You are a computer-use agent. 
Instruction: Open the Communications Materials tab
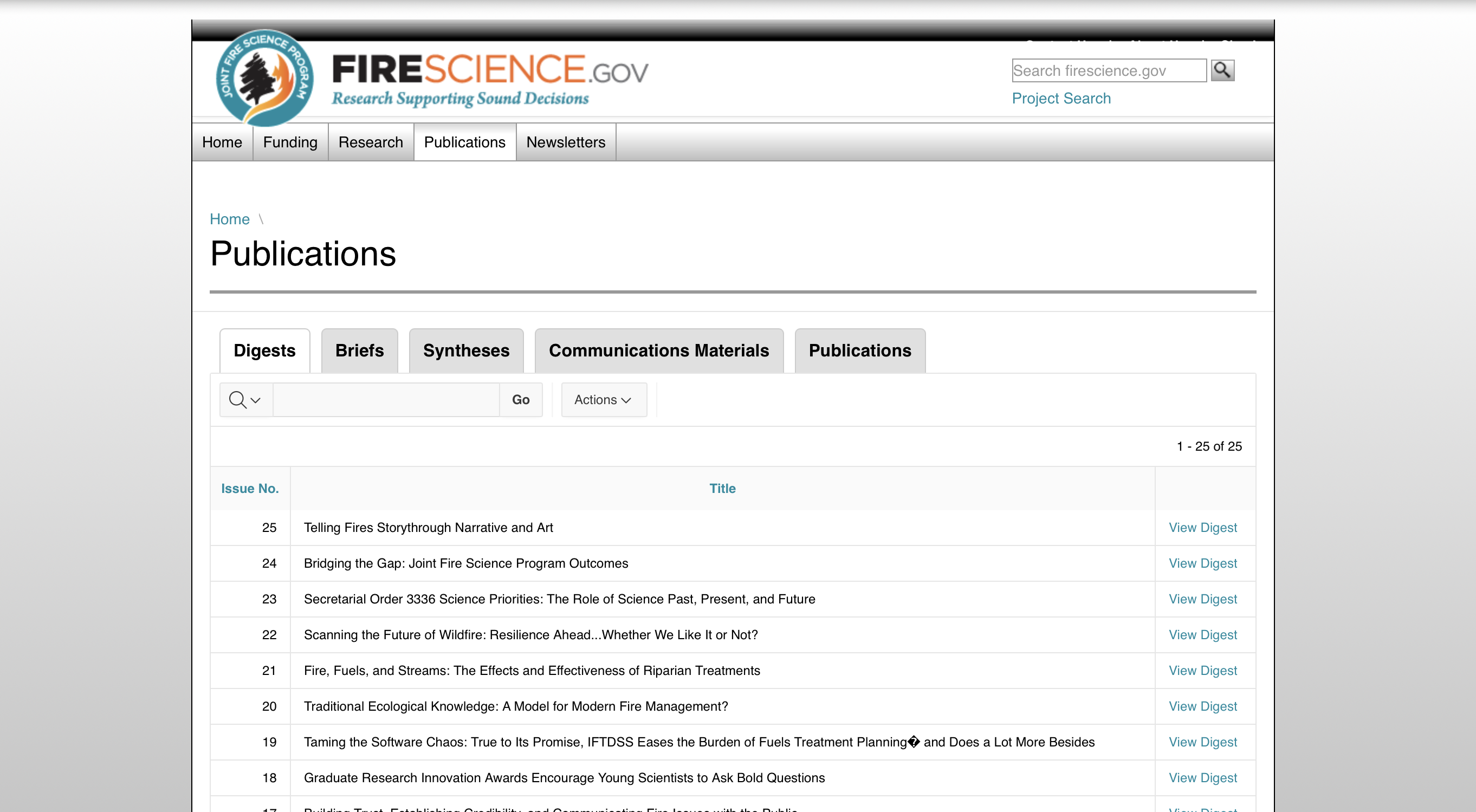pyautogui.click(x=658, y=350)
